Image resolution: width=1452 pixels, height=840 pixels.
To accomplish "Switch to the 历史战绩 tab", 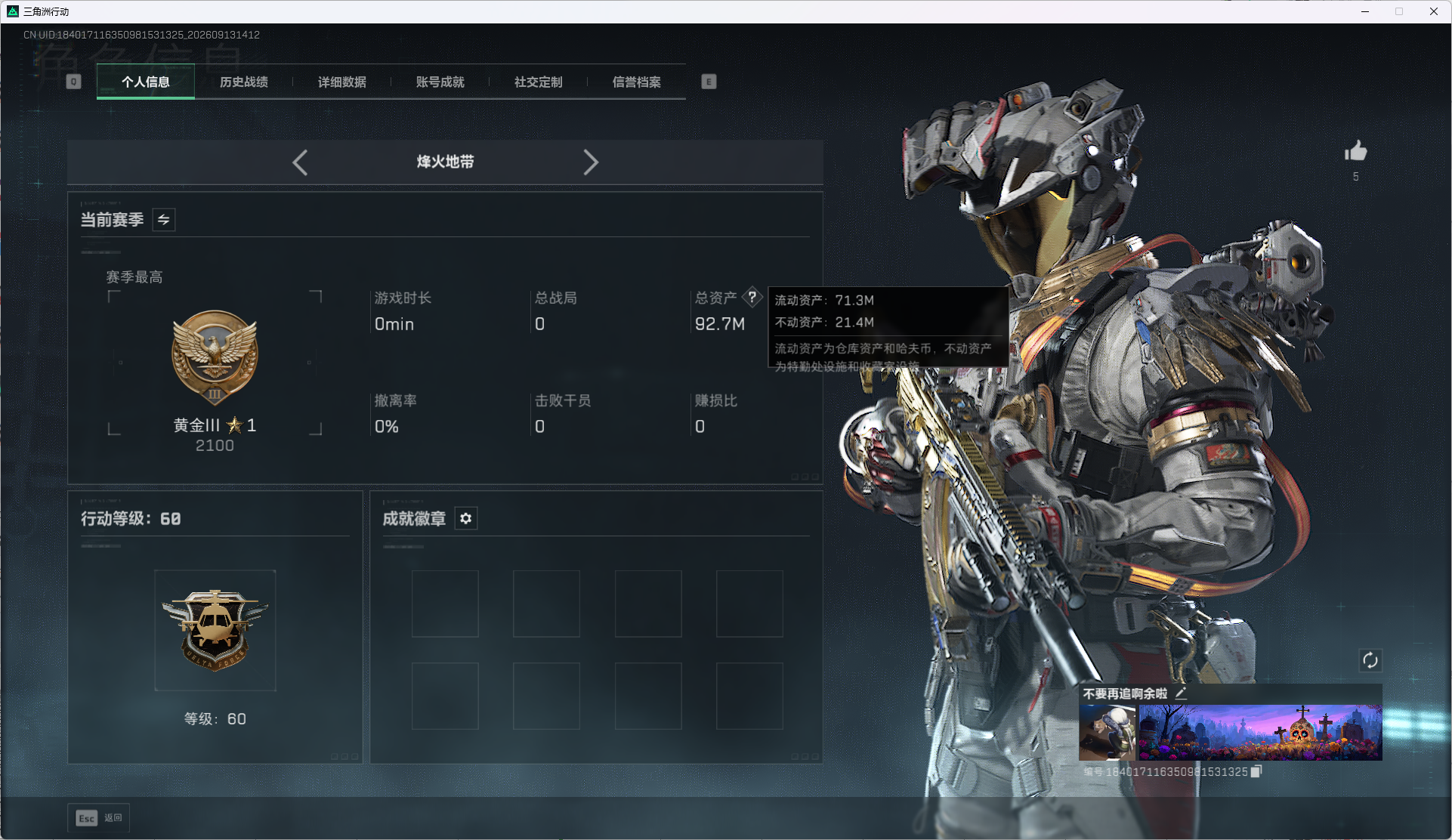I will (x=244, y=82).
